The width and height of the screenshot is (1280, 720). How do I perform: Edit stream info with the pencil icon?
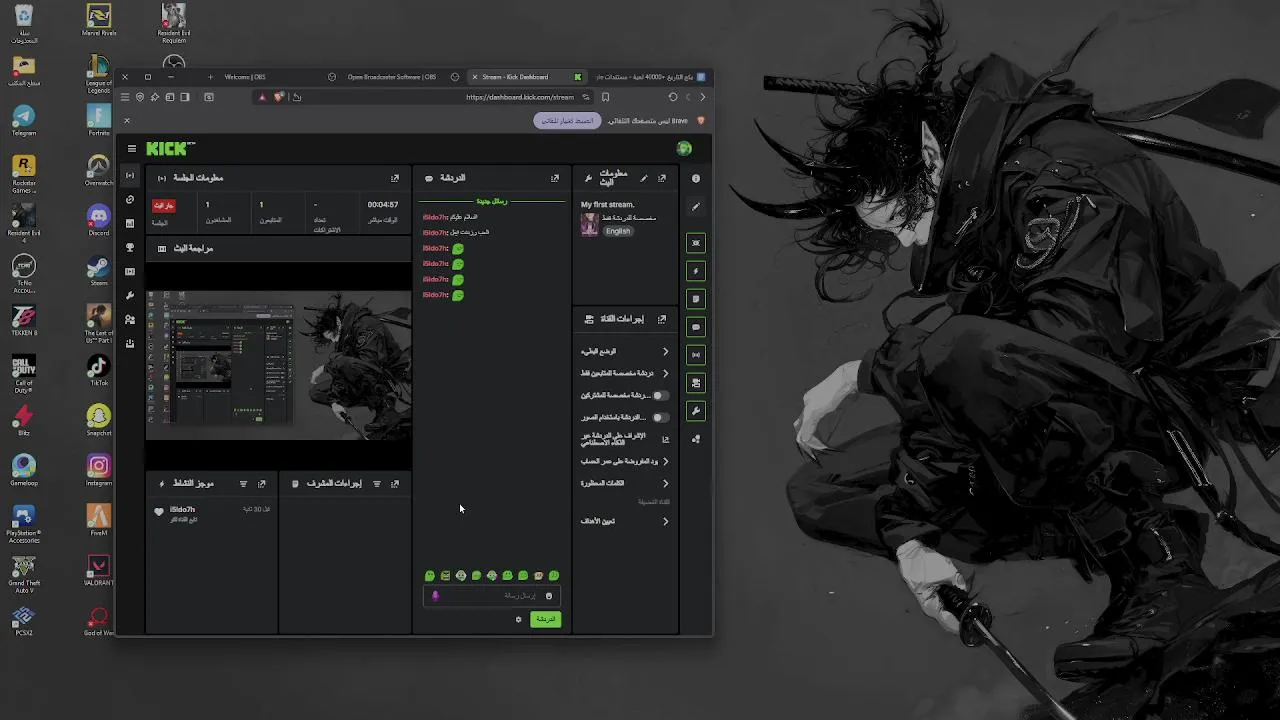pyautogui.click(x=644, y=178)
